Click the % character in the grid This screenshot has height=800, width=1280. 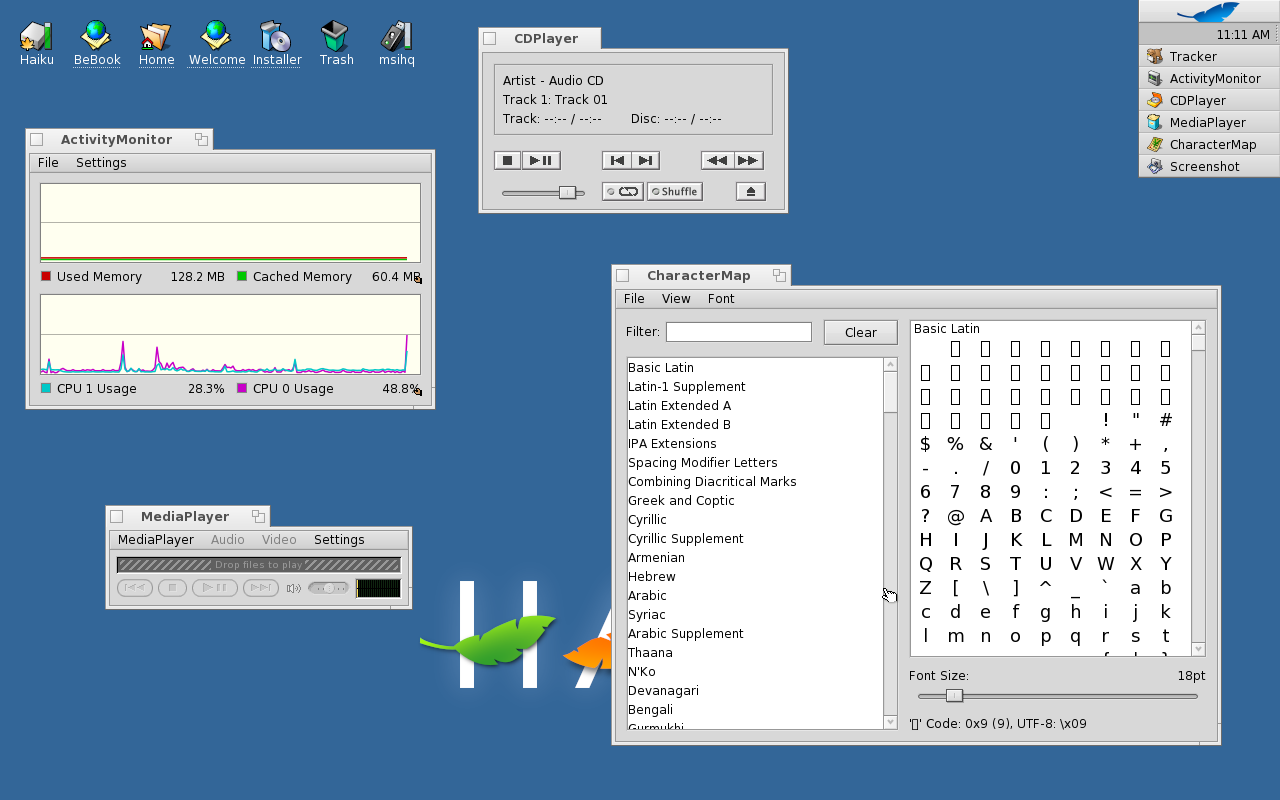point(955,444)
